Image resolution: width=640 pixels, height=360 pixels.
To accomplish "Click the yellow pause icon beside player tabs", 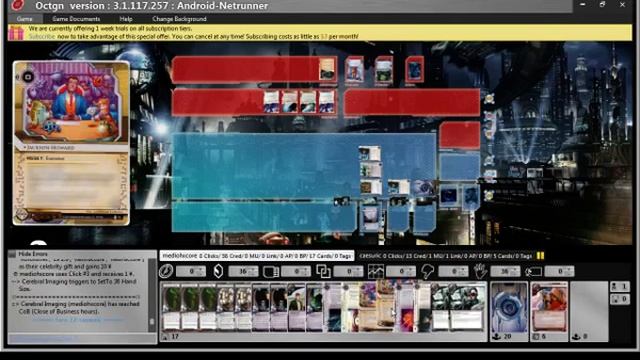I will tap(540, 256).
